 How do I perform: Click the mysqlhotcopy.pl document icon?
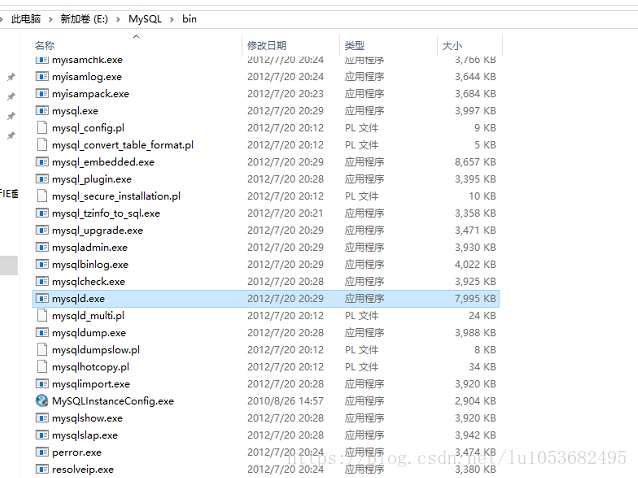[x=42, y=367]
